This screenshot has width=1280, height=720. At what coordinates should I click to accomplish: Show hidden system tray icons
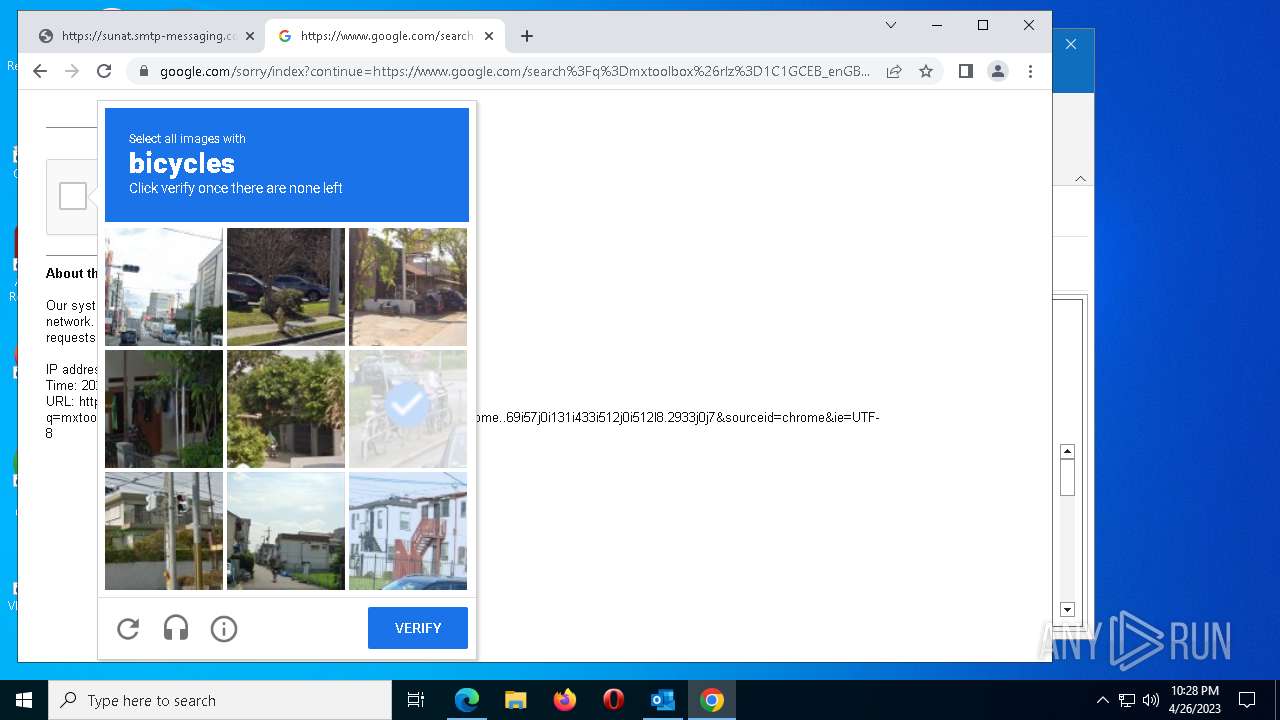click(x=1102, y=700)
